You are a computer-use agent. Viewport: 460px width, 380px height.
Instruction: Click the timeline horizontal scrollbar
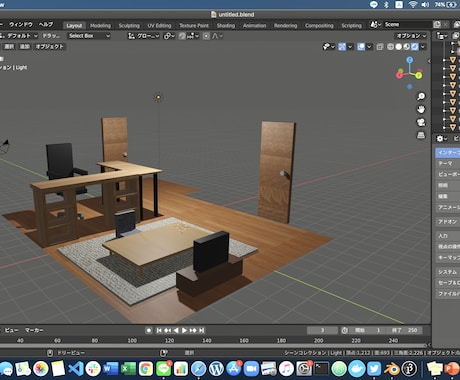point(213,346)
